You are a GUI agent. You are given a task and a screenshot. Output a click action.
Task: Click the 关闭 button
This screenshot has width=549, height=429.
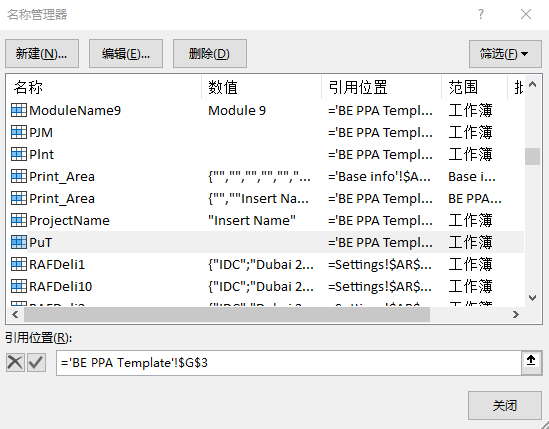pos(505,406)
